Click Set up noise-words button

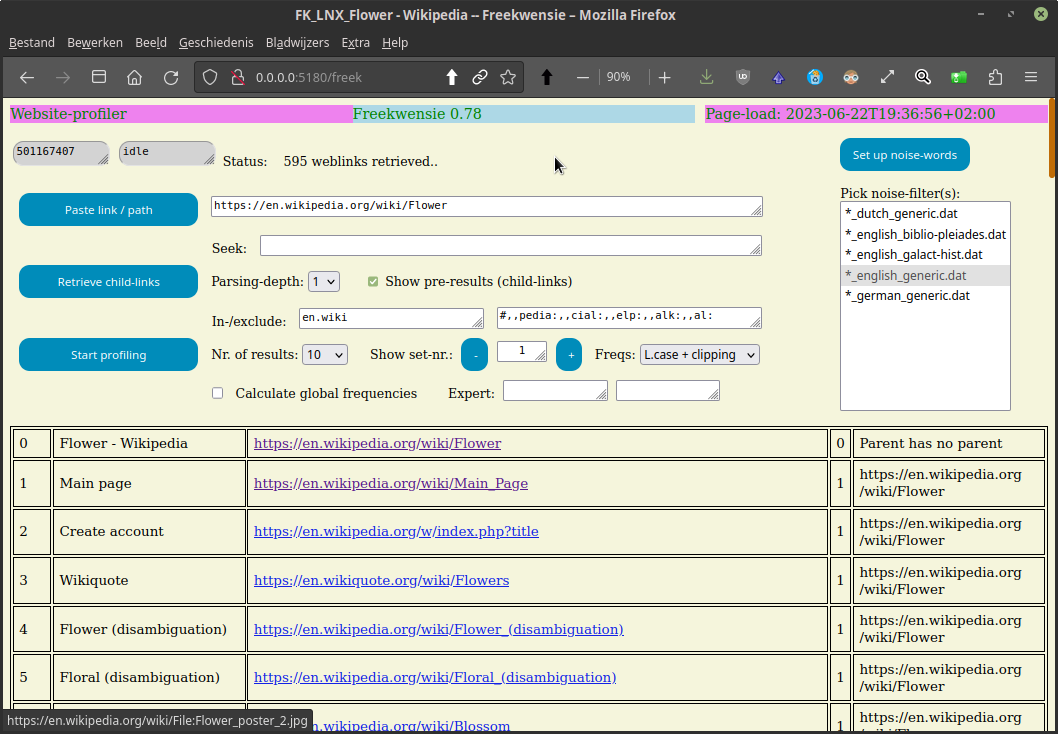[905, 155]
